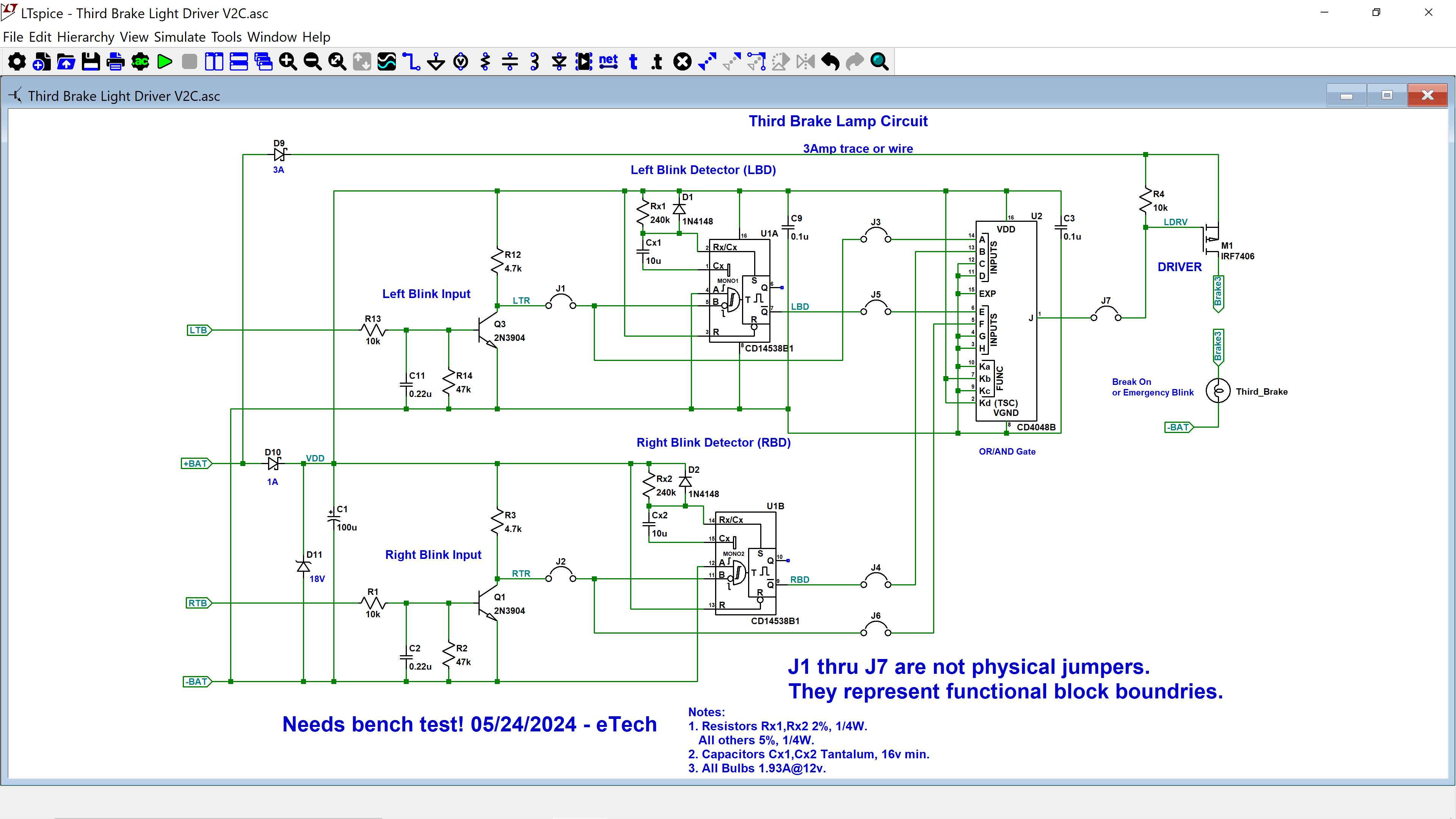Select the SPICE Directive tool
The width and height of the screenshot is (1456, 819).
tap(657, 61)
